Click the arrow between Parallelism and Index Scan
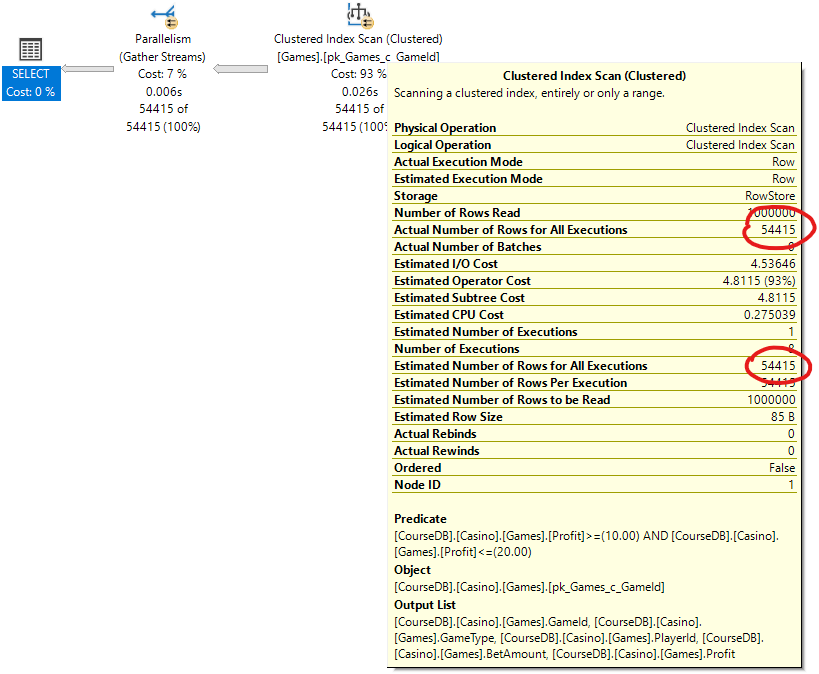The height and width of the screenshot is (674, 819). tap(240, 68)
